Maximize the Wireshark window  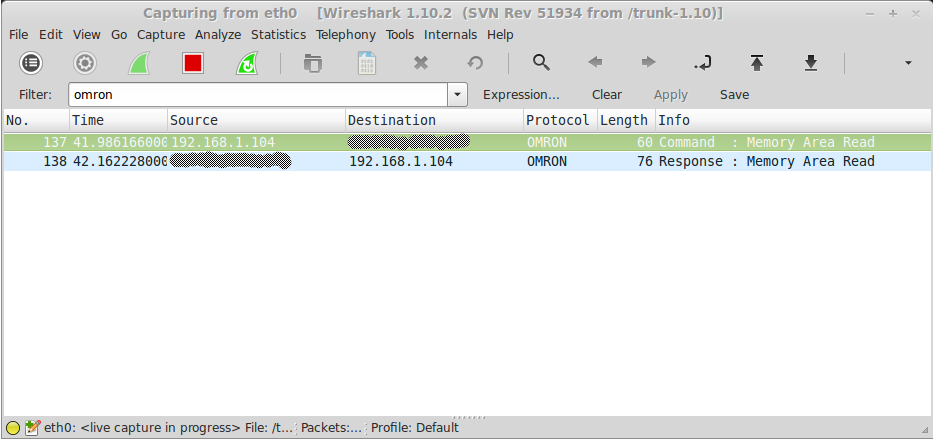click(893, 14)
